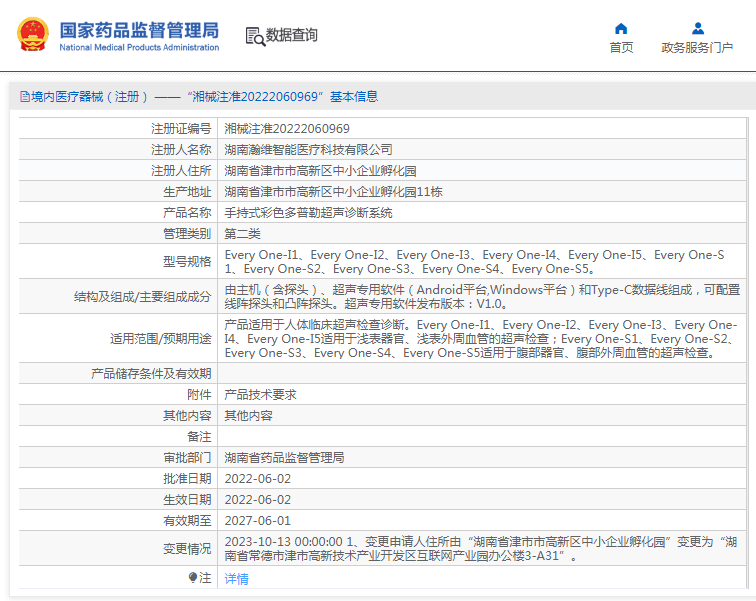The image size is (756, 601).
Task: Click attachment value 产品技术要求
Action: tap(260, 395)
